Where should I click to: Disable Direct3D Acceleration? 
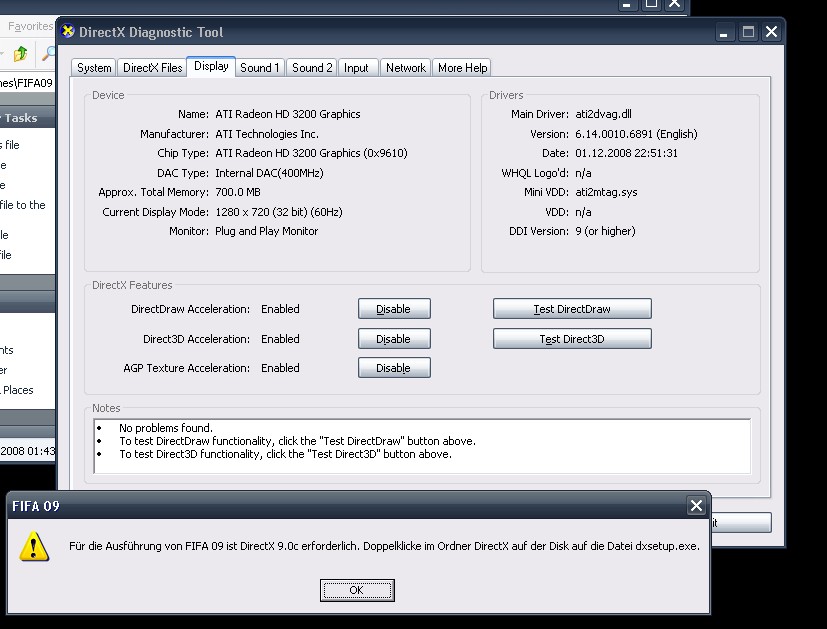pyautogui.click(x=394, y=339)
